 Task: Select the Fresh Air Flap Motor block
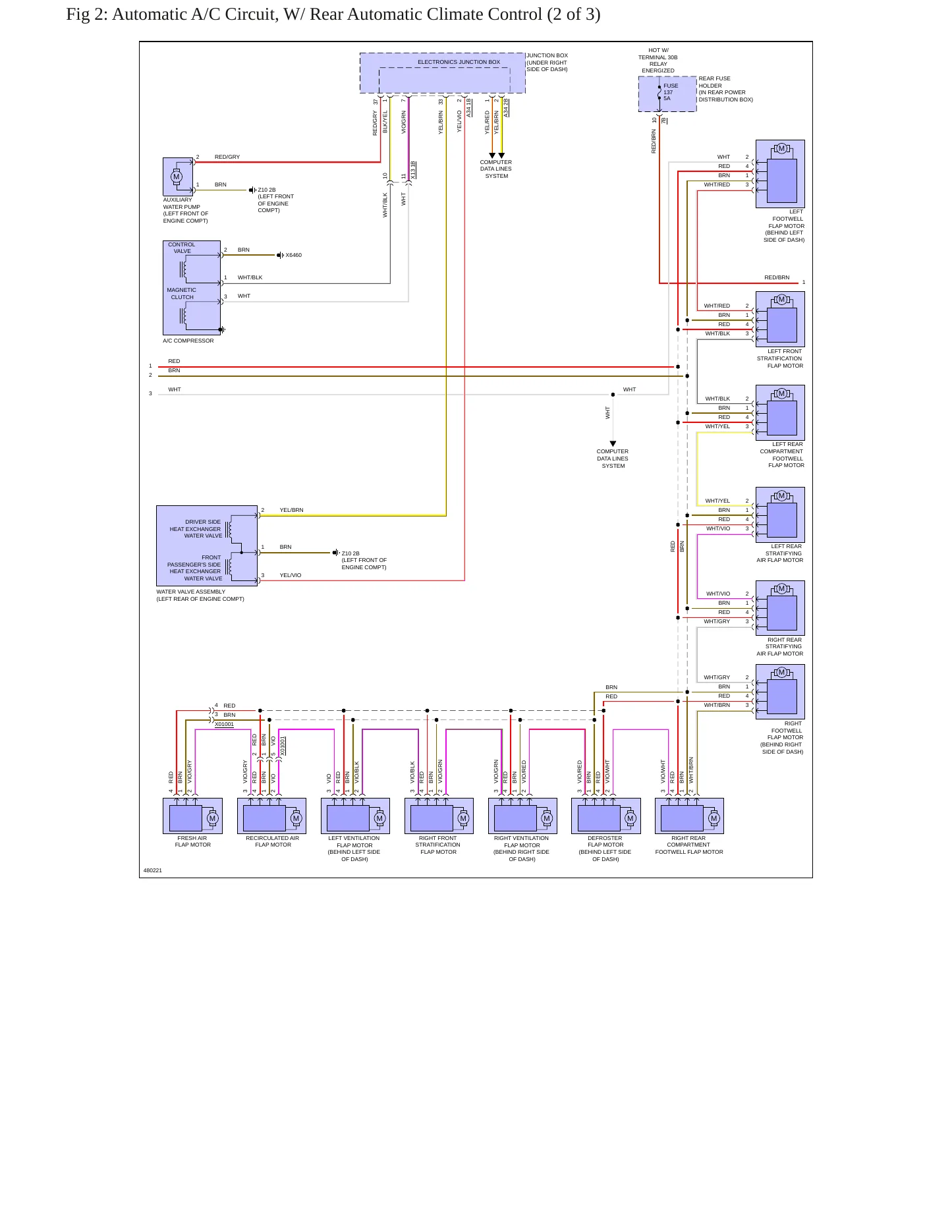(x=192, y=816)
